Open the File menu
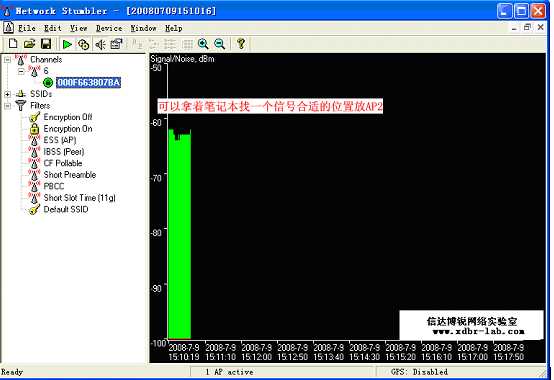Screen dimensions: 554x380 click(27, 28)
